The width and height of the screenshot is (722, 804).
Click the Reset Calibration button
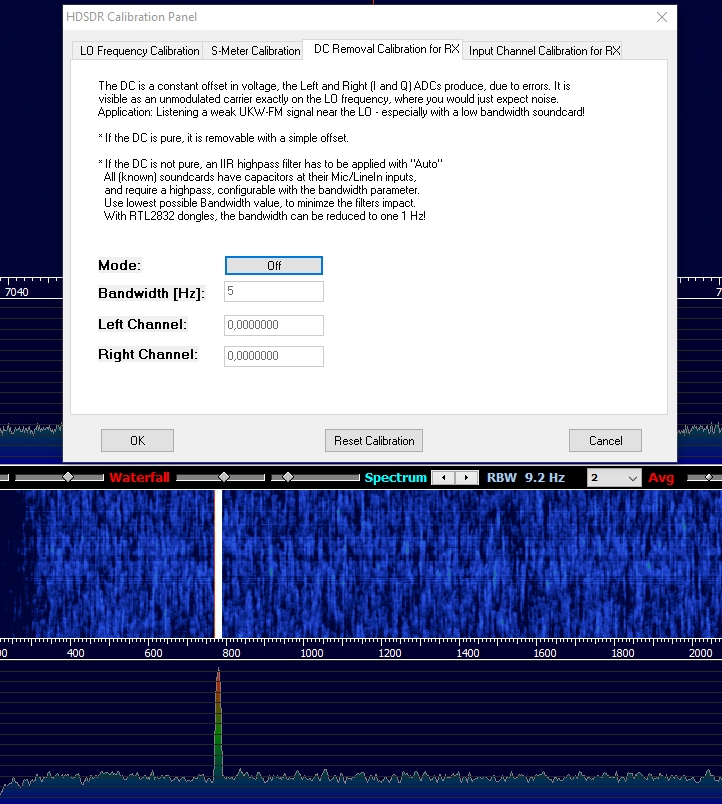click(374, 440)
